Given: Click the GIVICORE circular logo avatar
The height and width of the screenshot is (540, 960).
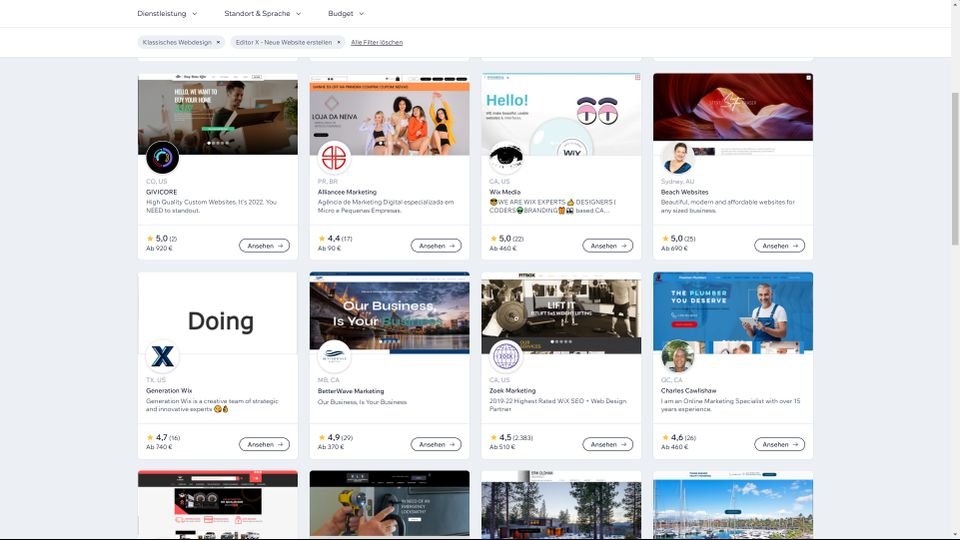Looking at the screenshot, I should (162, 158).
